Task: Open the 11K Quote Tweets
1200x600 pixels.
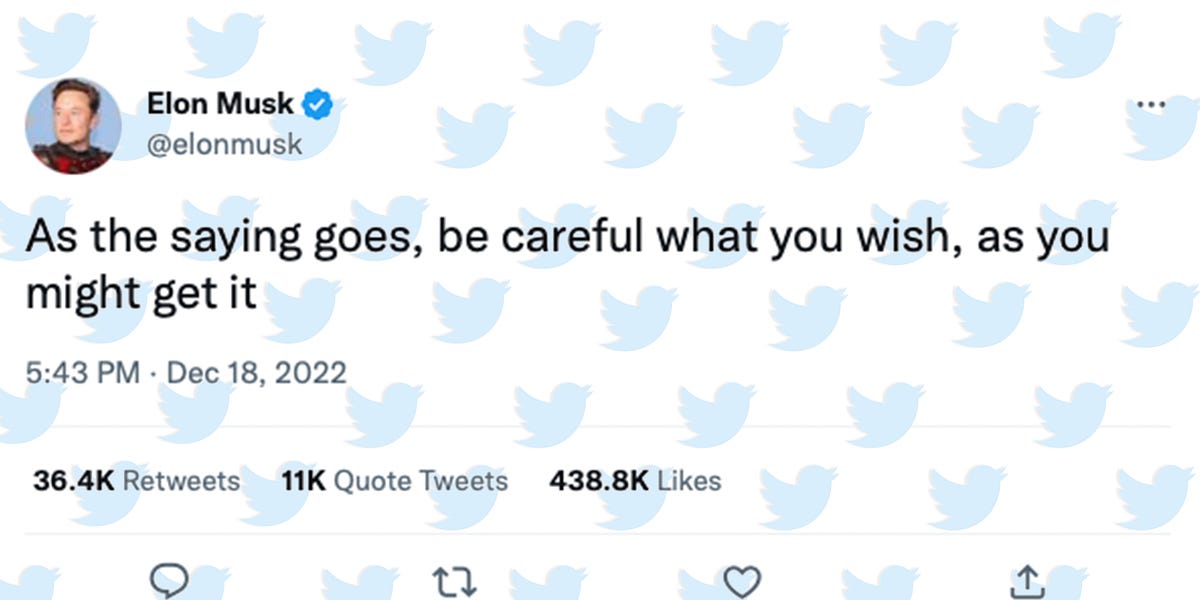Action: 394,481
